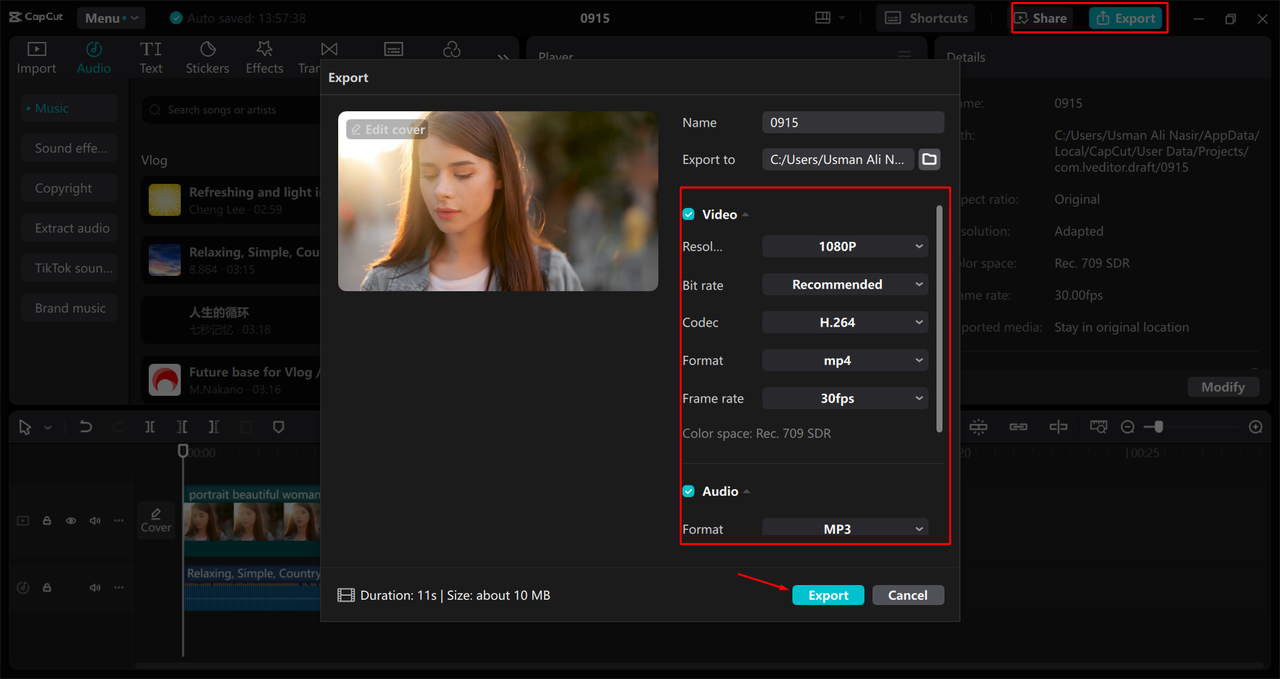Open the Stickers tab
Viewport: 1280px width, 679px height.
tap(207, 58)
